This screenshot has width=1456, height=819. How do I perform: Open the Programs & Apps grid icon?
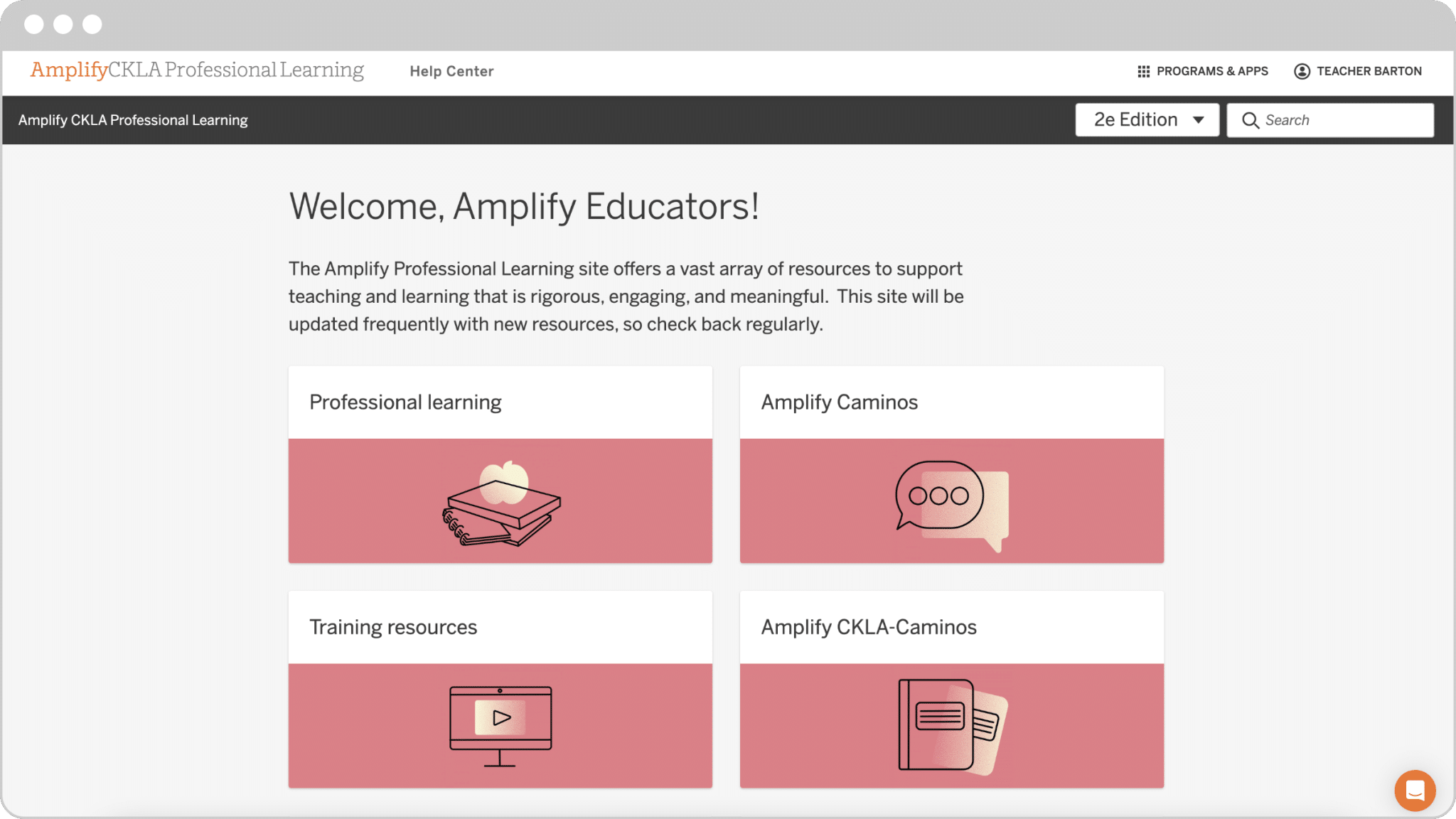(1145, 71)
